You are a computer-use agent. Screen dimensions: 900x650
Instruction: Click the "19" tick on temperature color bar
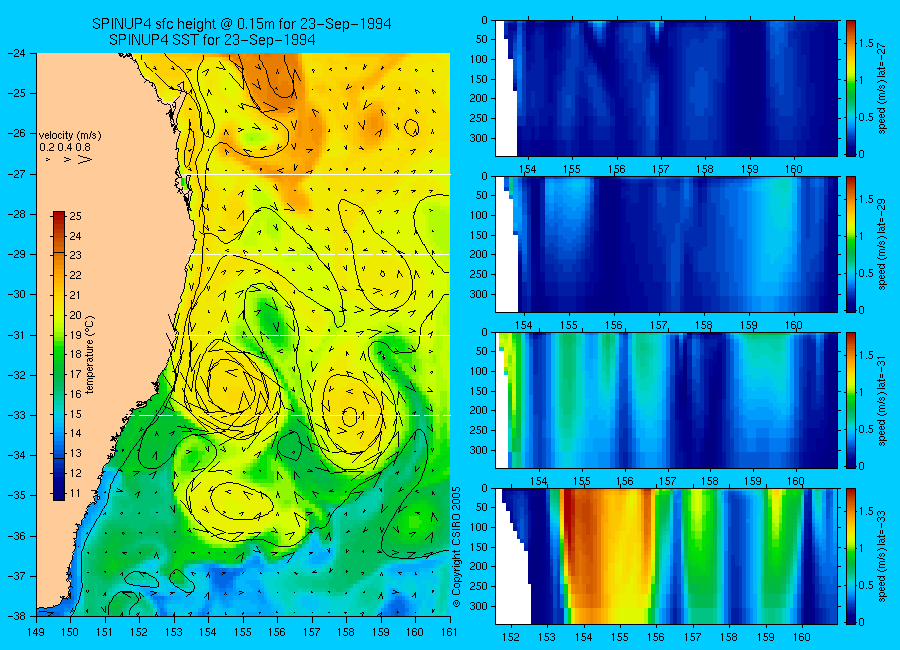point(75,335)
